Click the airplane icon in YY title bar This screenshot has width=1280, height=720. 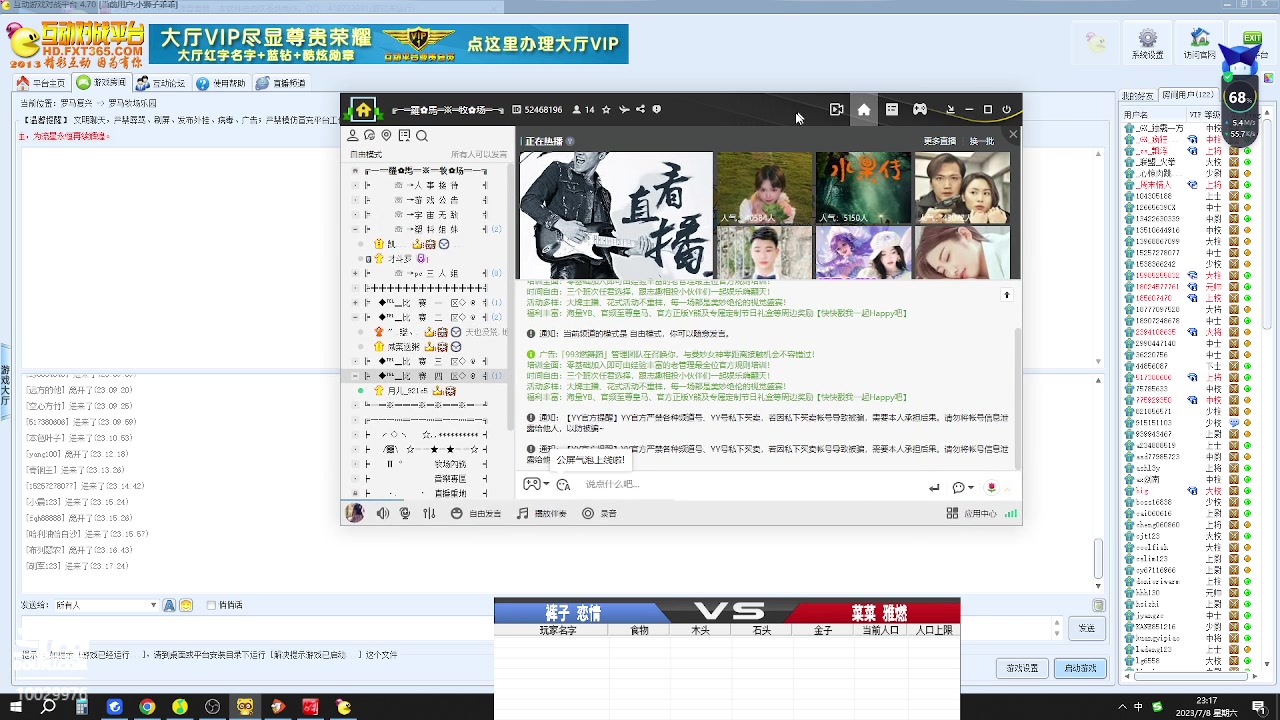click(624, 110)
